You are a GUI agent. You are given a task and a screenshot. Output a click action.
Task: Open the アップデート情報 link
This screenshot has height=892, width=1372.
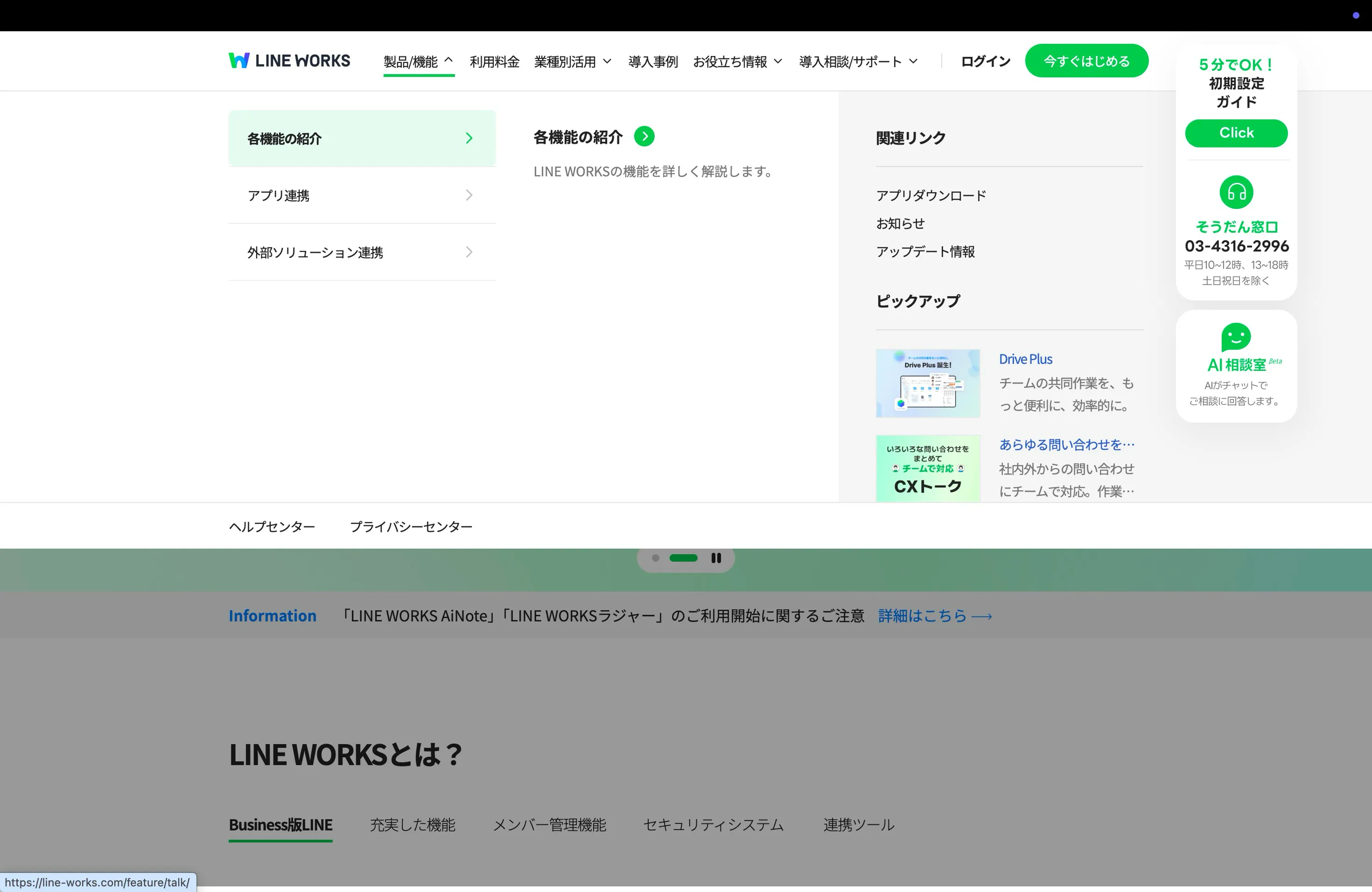coord(925,252)
